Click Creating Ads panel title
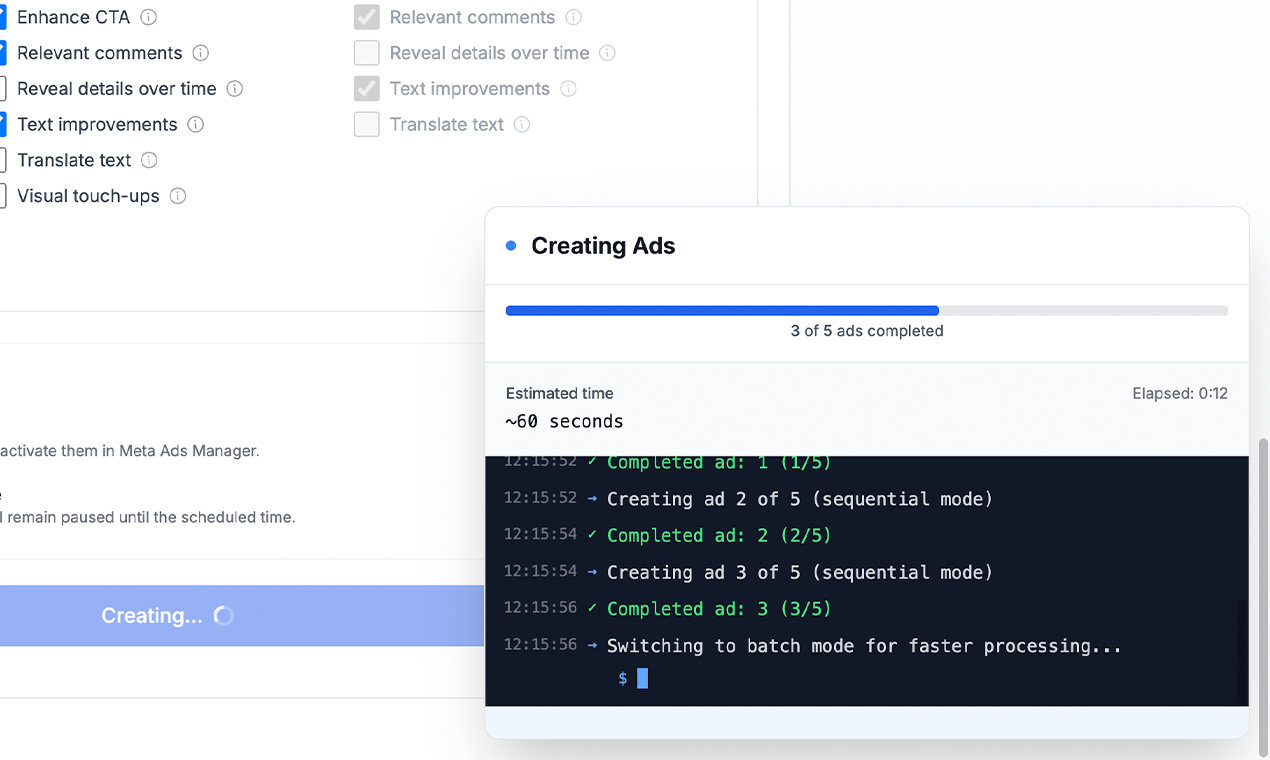1270x760 pixels. (x=603, y=246)
